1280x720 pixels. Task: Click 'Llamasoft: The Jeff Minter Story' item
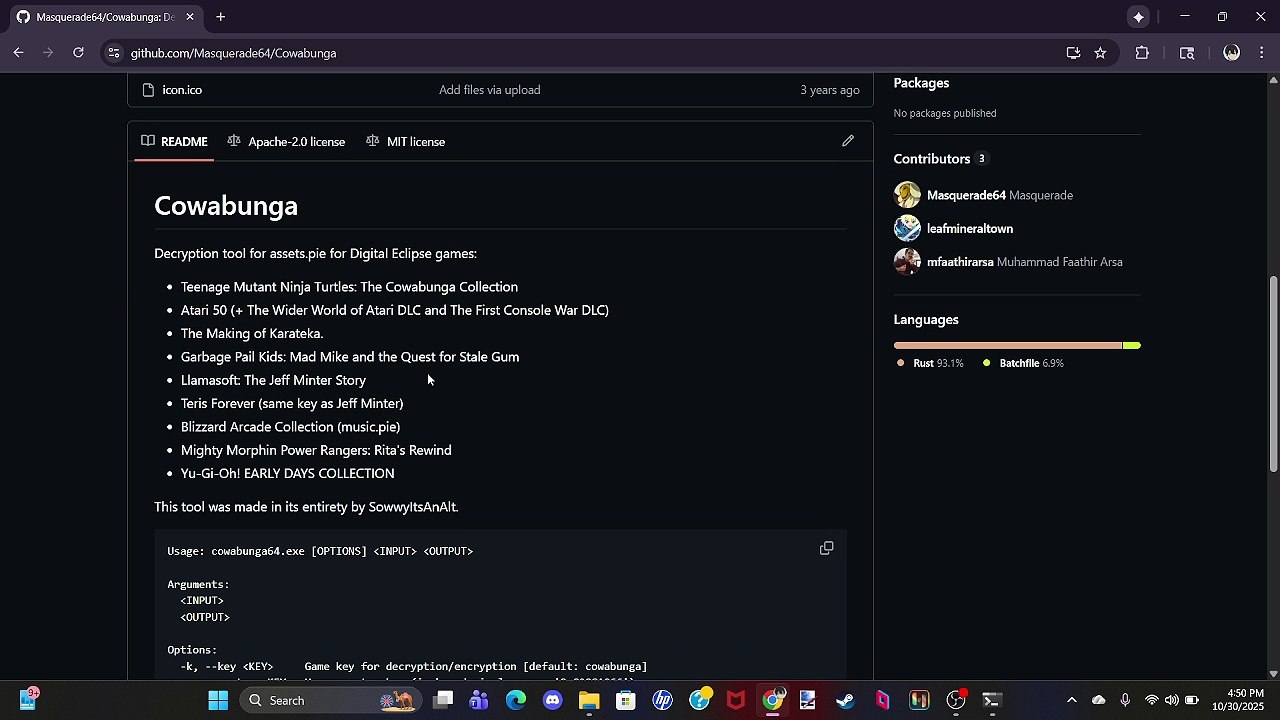click(273, 380)
